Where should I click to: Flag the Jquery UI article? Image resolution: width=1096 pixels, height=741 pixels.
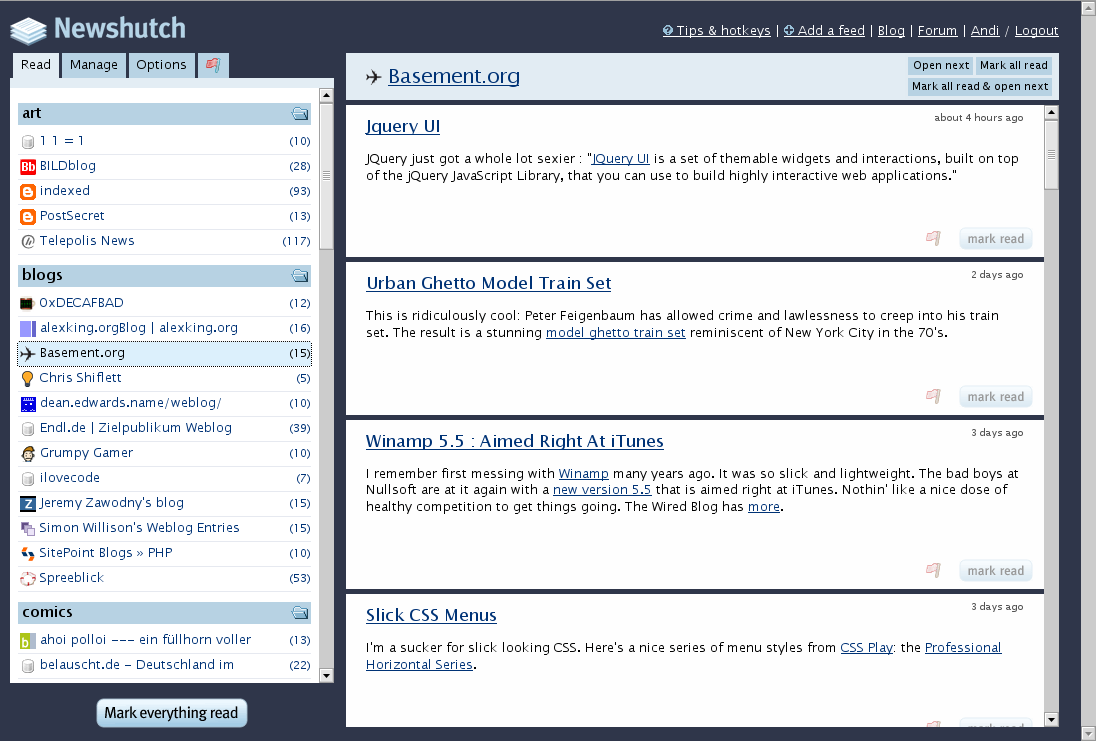933,238
